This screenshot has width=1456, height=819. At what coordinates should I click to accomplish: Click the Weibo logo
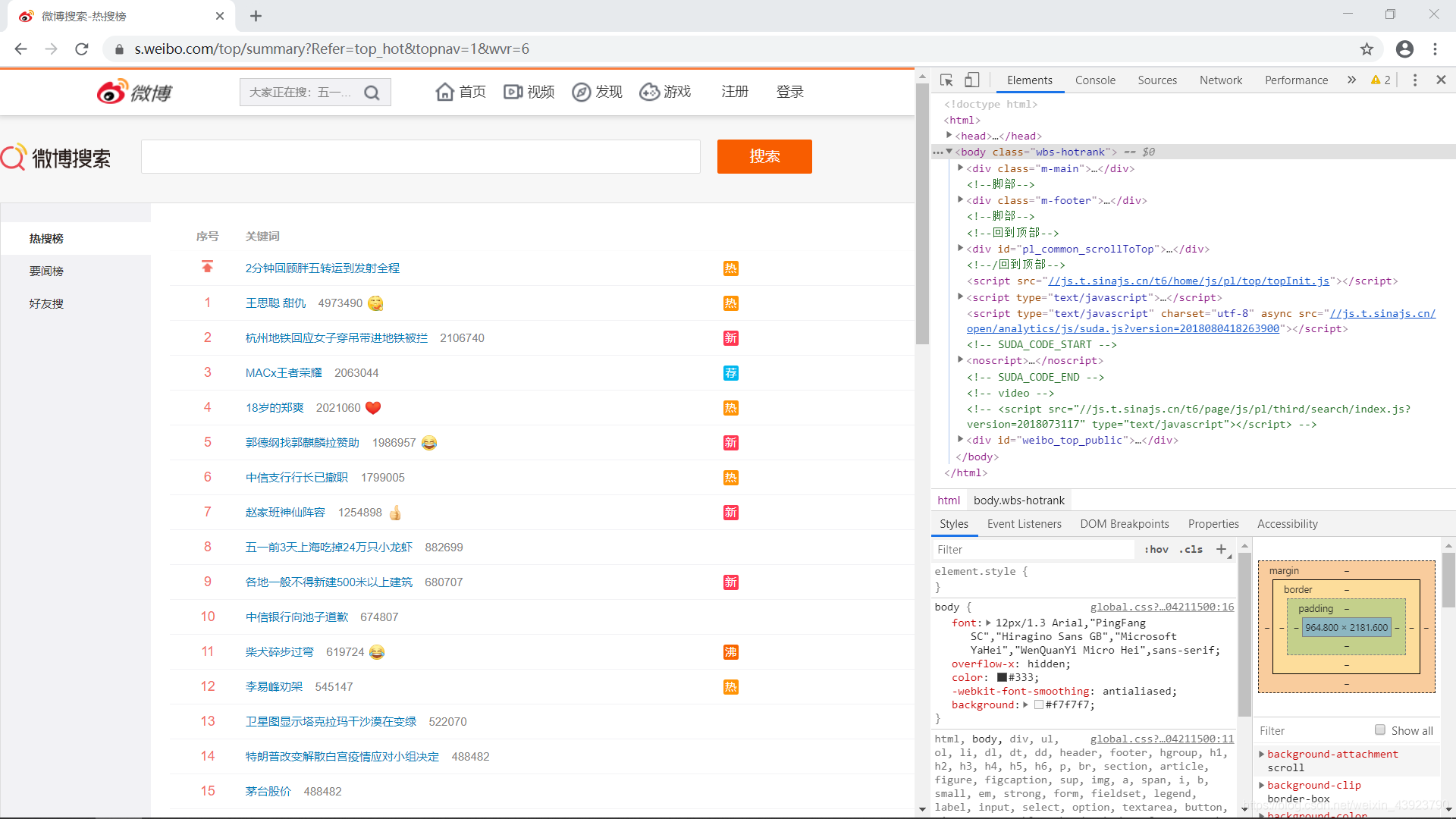134,92
